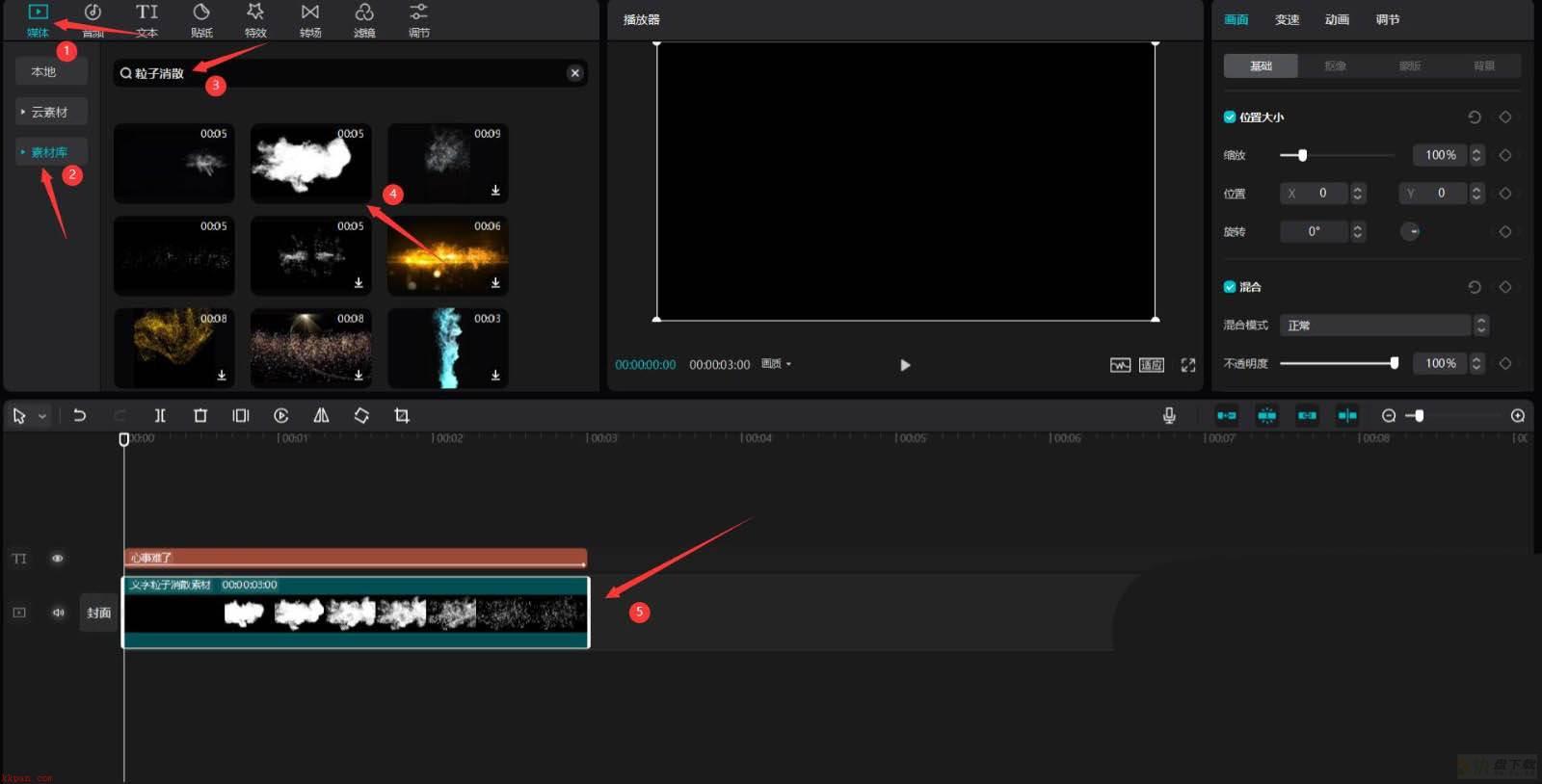Select the split clip tool
Image resolution: width=1542 pixels, height=784 pixels.
click(160, 415)
